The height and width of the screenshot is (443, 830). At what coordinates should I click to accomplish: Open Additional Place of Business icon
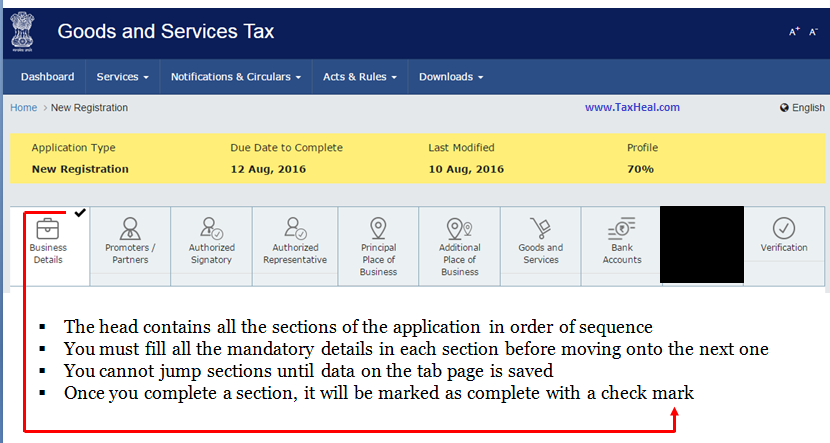point(459,227)
